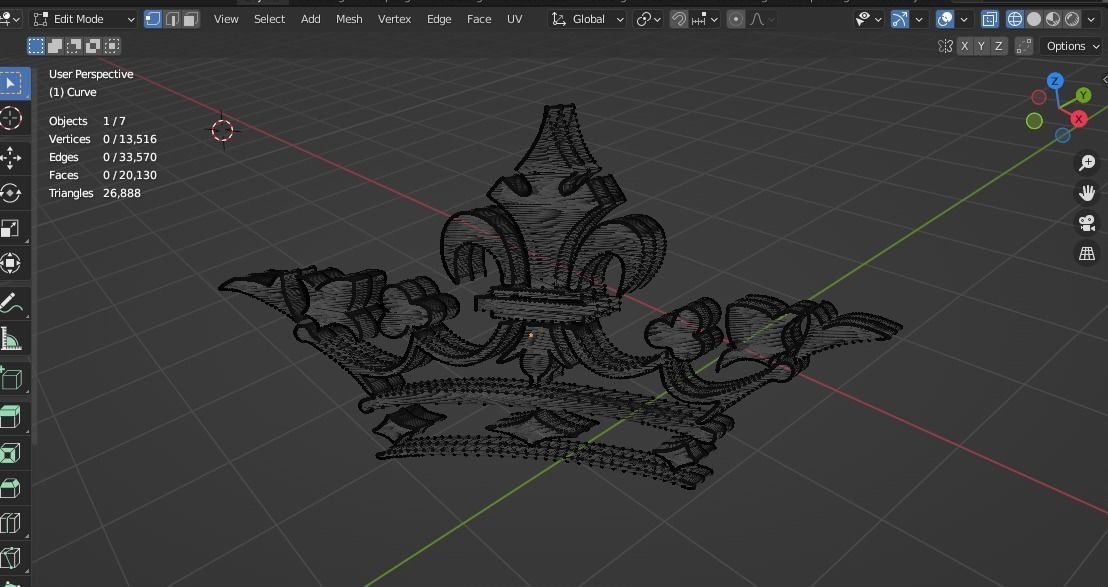Toggle viewport gizmos display

pos(900,19)
